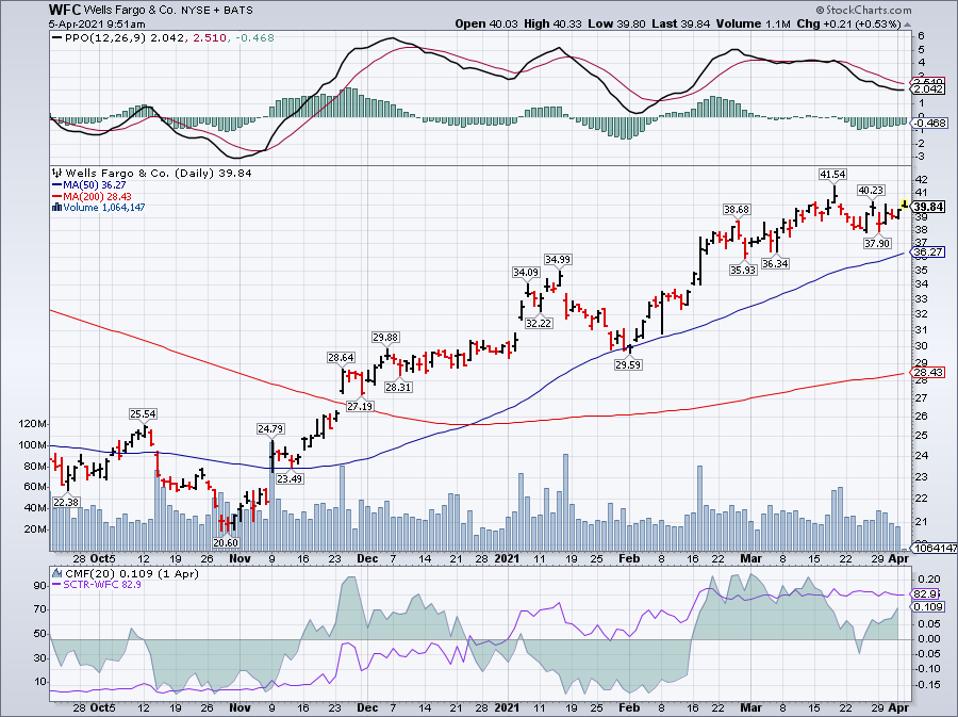This screenshot has width=958, height=717.
Task: Click the 28.31 price label
Action: point(398,387)
